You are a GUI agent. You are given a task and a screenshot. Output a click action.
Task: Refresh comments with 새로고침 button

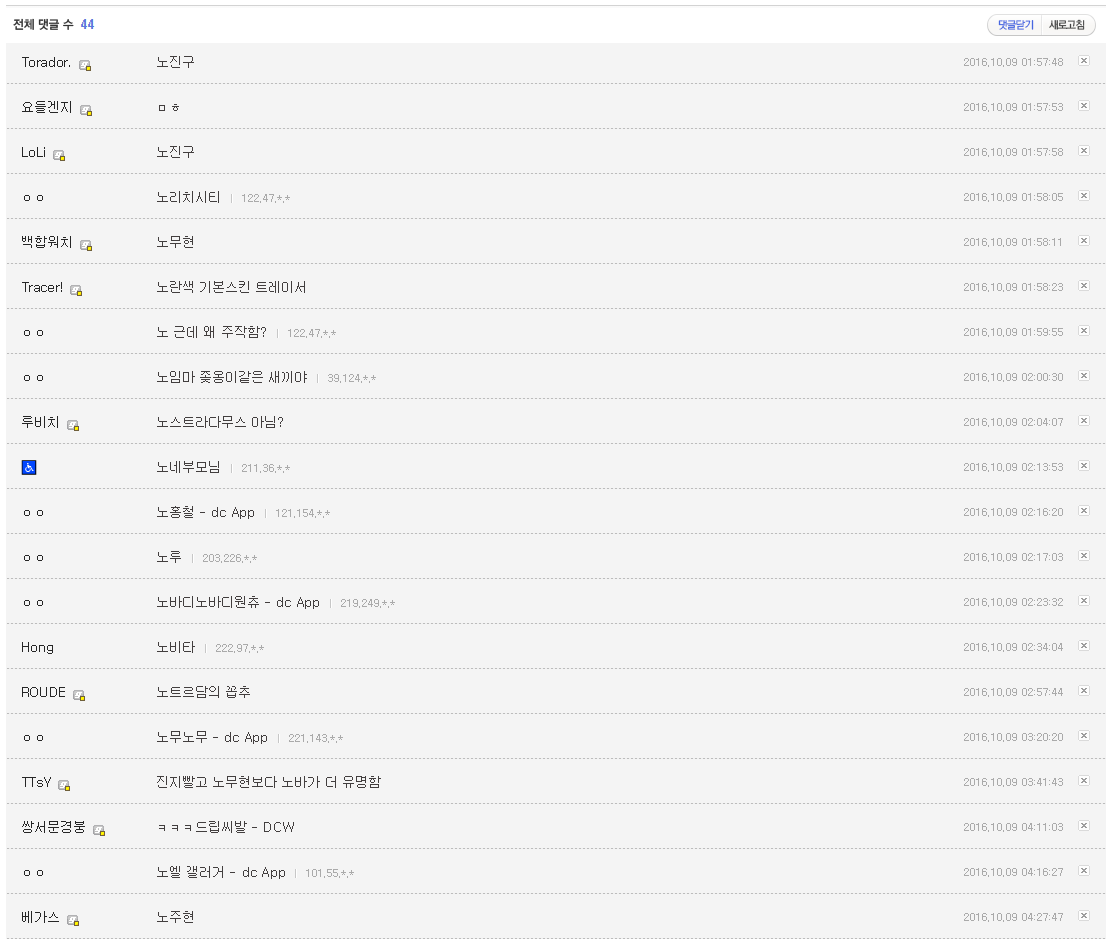coord(1067,25)
